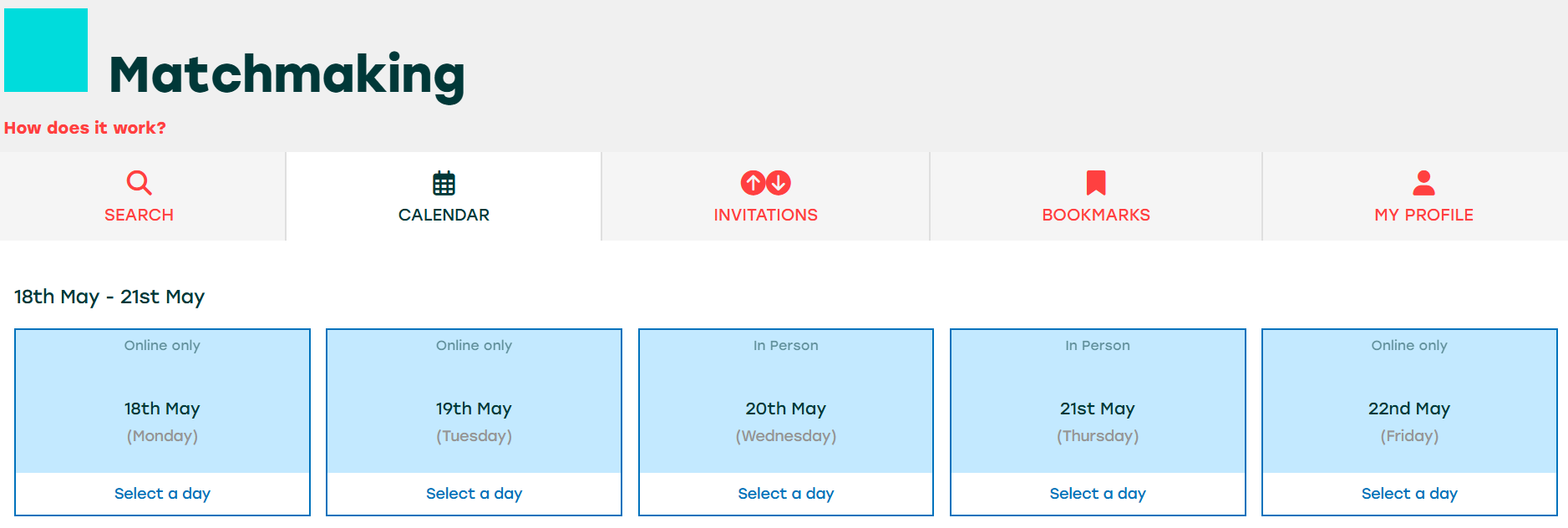Open the BOOKMARKS tab

[x=1096, y=215]
